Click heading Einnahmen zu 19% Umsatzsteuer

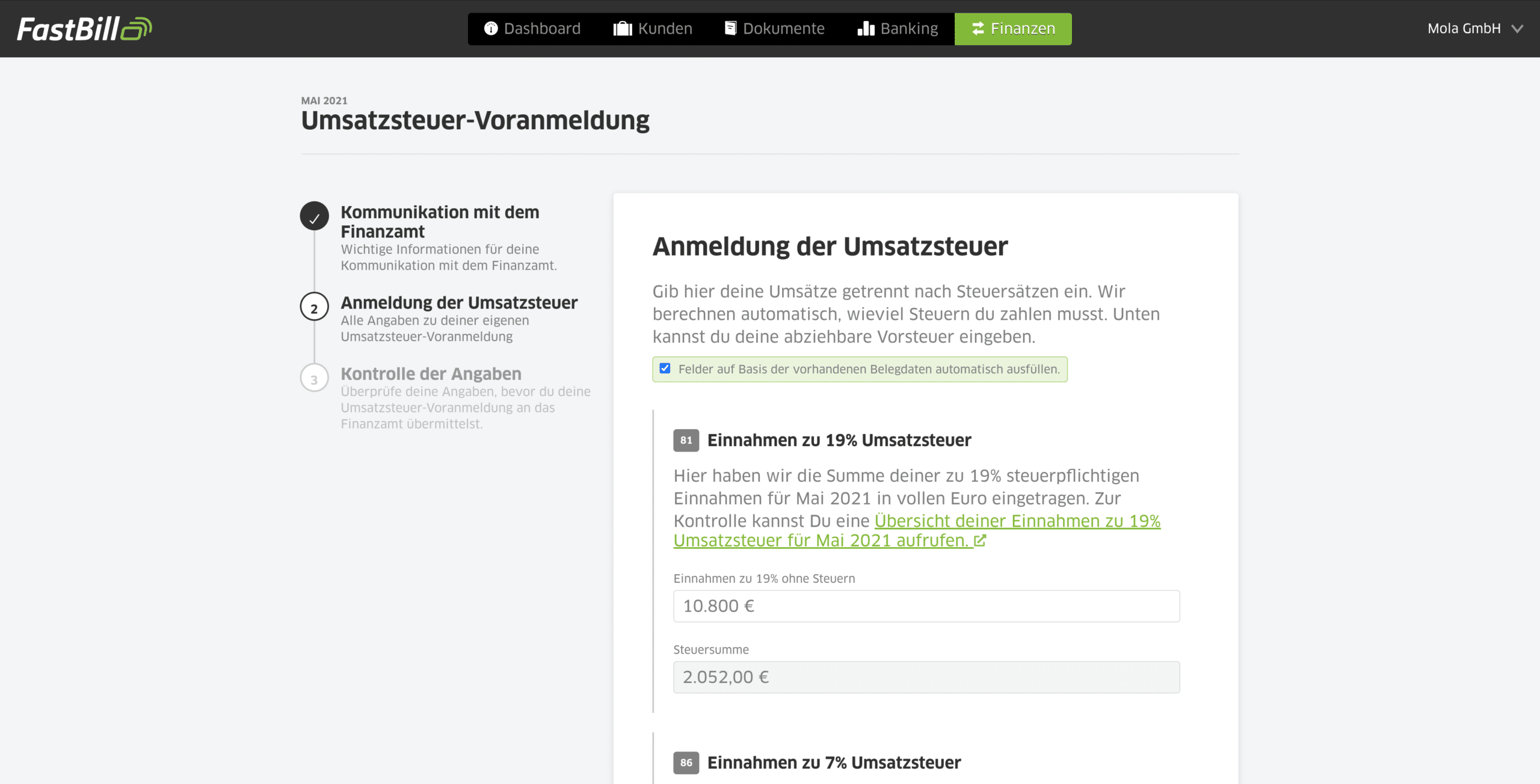click(839, 440)
